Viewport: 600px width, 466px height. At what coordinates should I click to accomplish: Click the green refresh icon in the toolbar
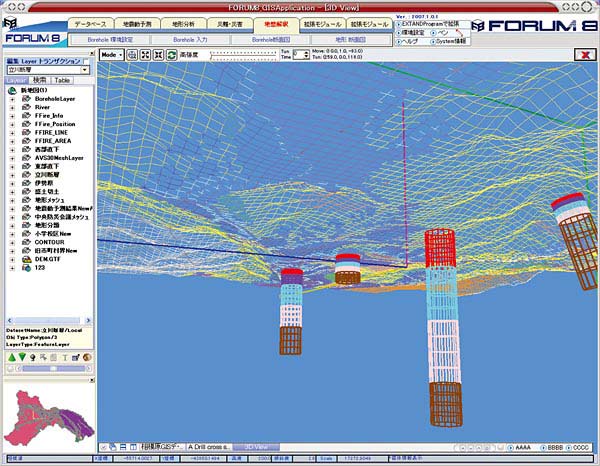171,55
